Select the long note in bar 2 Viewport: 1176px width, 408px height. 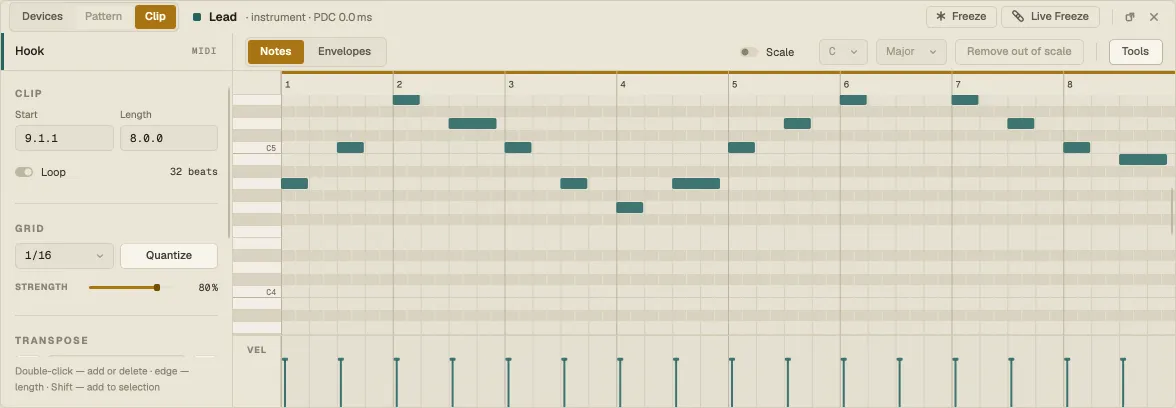point(472,124)
